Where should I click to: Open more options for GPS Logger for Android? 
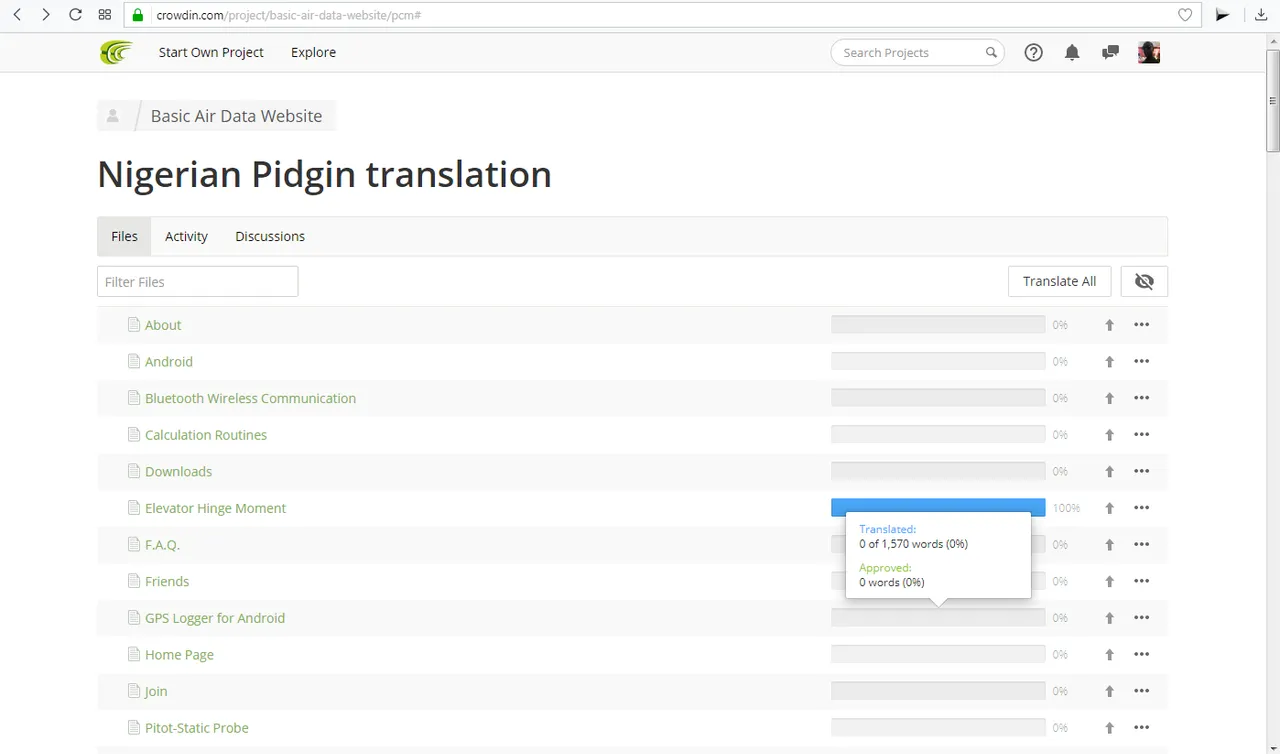(x=1142, y=618)
